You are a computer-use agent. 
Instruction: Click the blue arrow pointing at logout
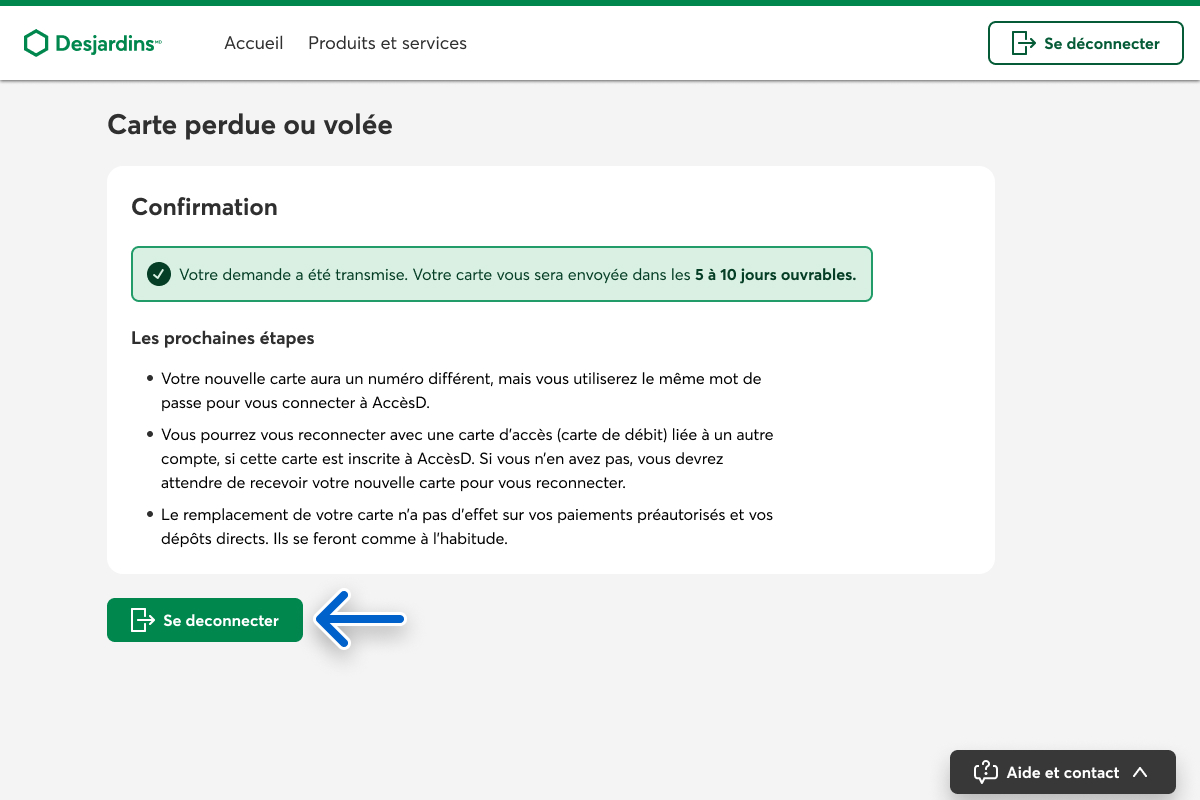(360, 620)
